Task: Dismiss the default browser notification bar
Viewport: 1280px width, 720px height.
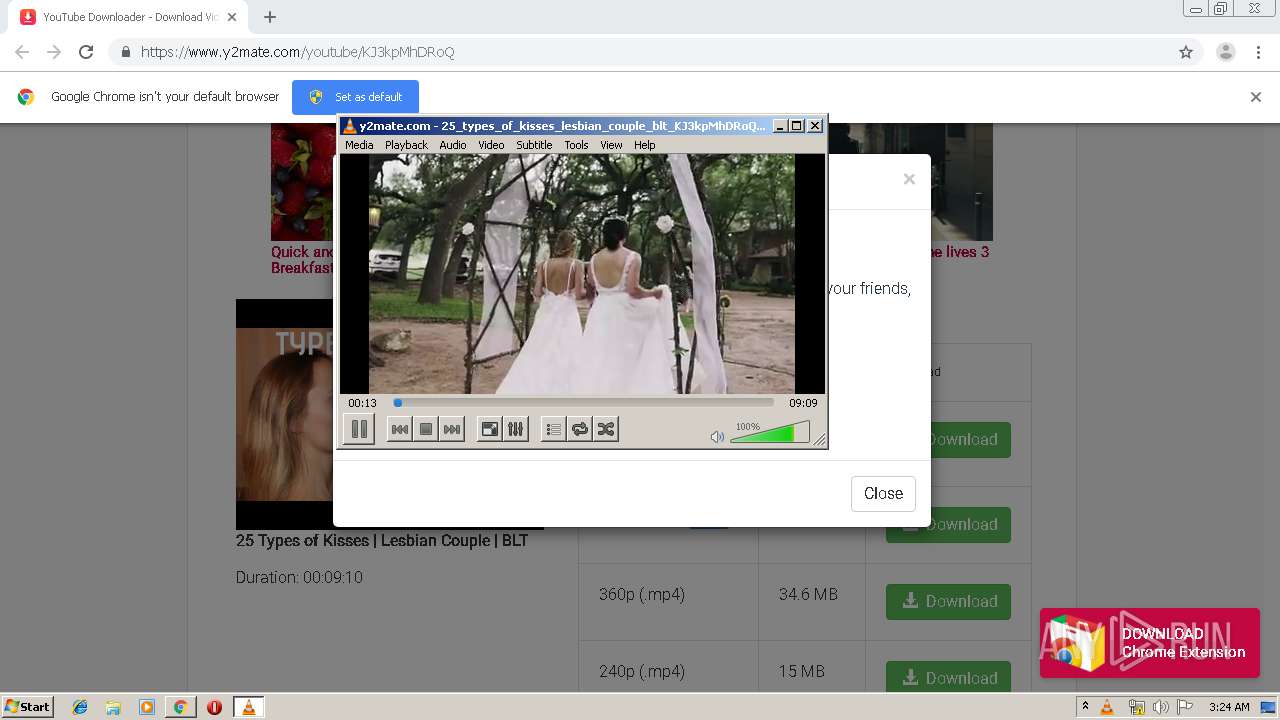Action: [1256, 97]
